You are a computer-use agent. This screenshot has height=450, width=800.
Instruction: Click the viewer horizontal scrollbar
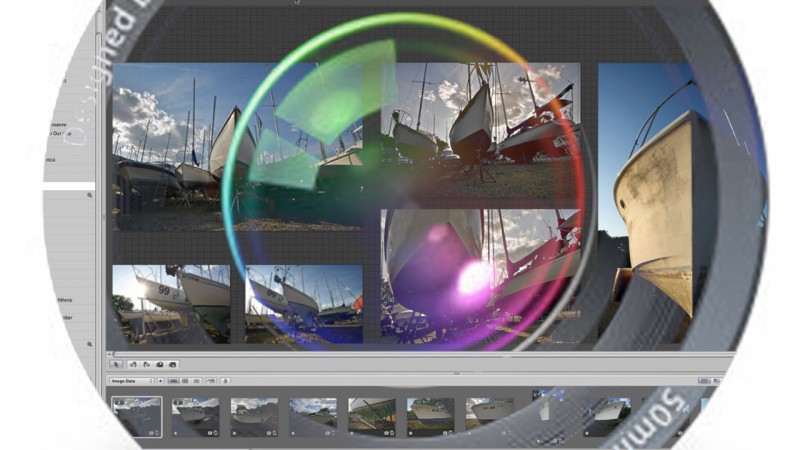point(400,353)
